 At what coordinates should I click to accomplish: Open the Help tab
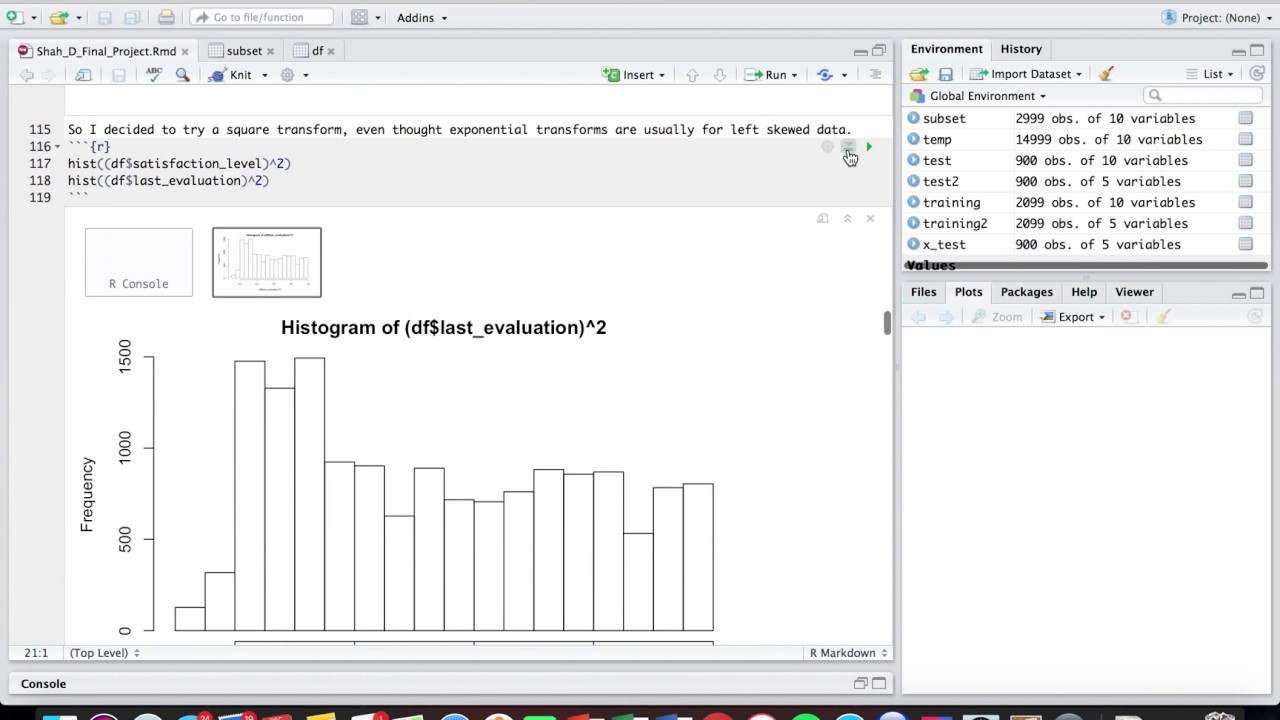point(1084,292)
